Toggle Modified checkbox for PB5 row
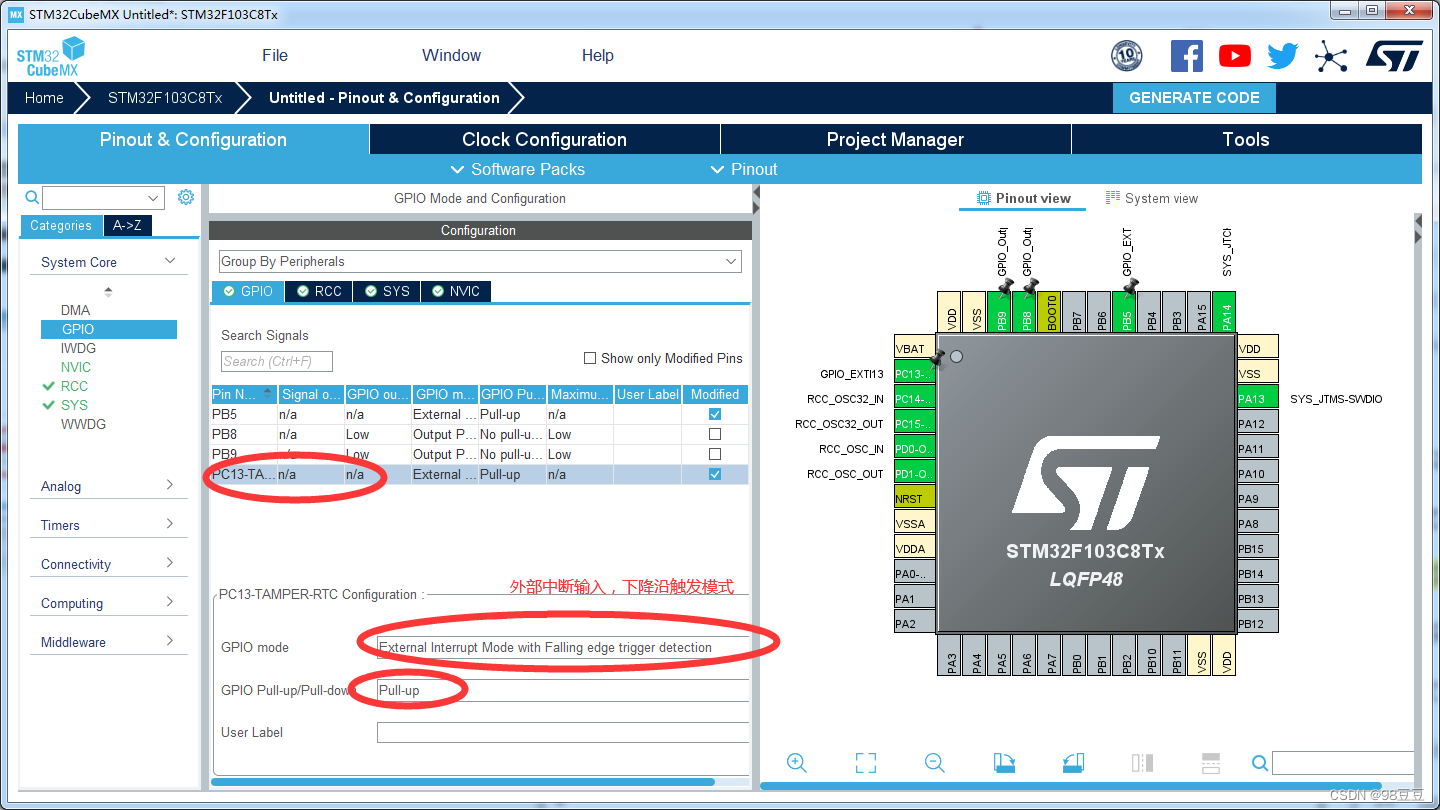 pyautogui.click(x=715, y=414)
